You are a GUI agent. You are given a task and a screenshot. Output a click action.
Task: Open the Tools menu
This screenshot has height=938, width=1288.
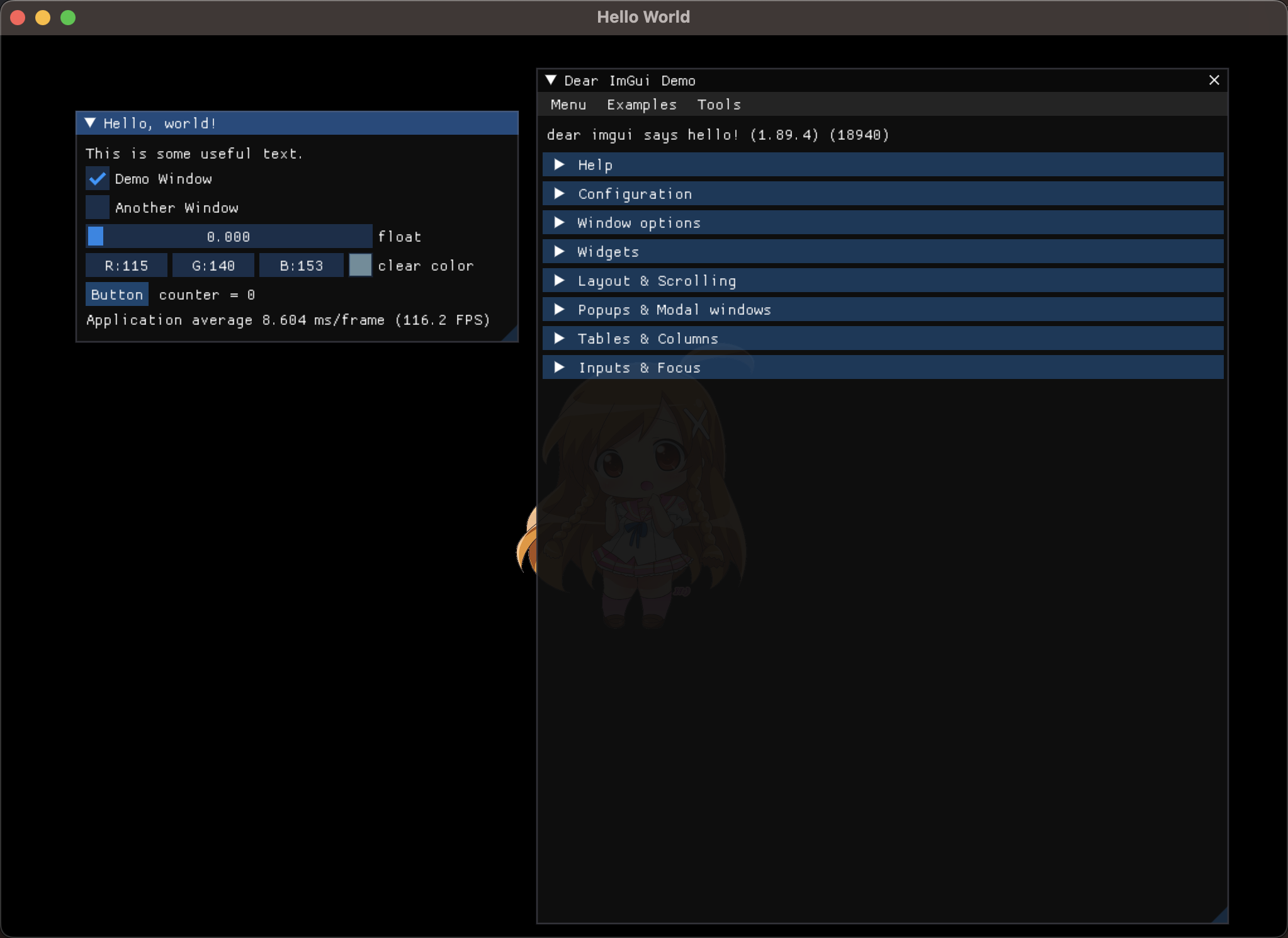click(718, 105)
